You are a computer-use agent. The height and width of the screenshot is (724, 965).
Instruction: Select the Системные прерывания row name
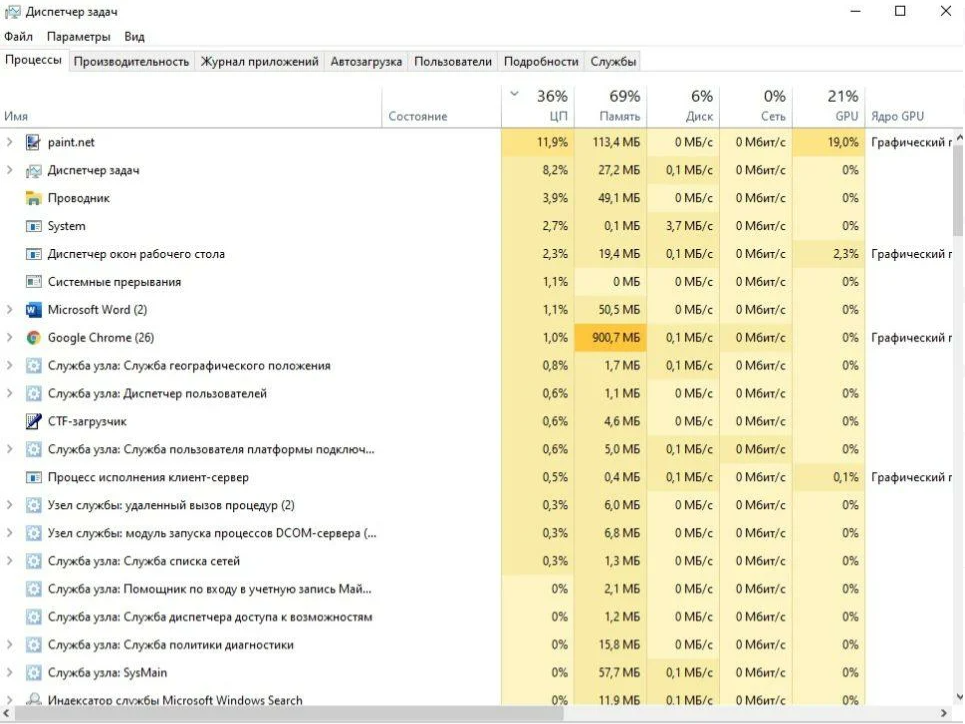(x=114, y=282)
